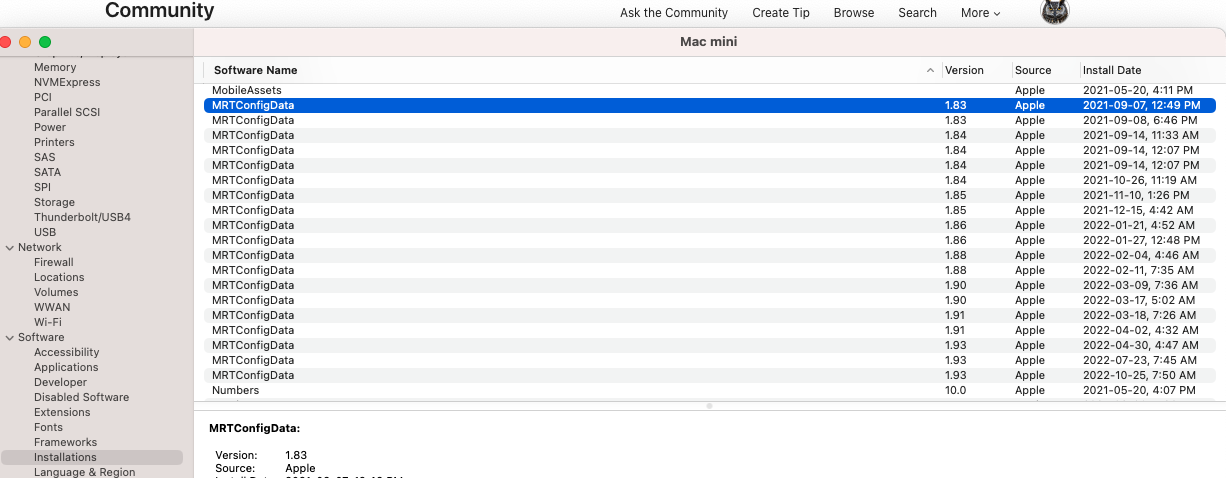The width and height of the screenshot is (1226, 478).
Task: Select Thunderbolt/USB4 in the sidebar
Action: pyautogui.click(x=82, y=217)
